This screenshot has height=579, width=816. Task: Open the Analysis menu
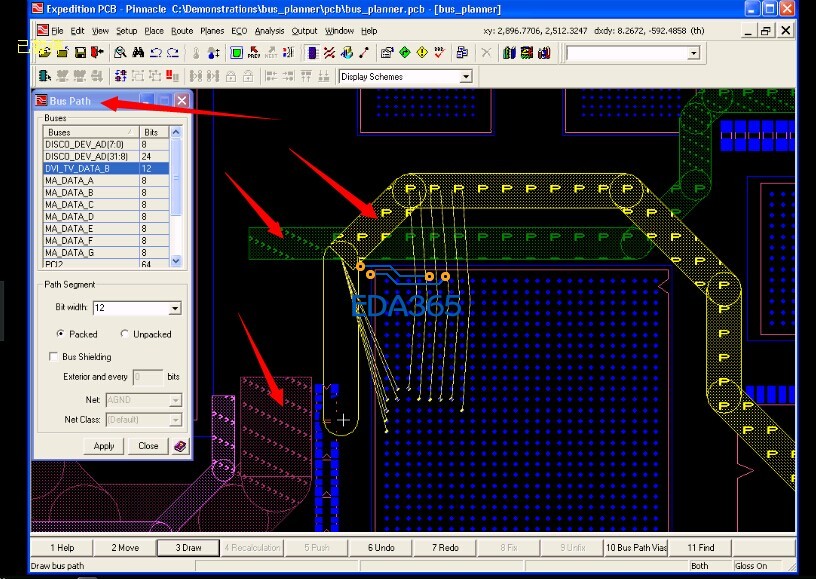pos(269,31)
